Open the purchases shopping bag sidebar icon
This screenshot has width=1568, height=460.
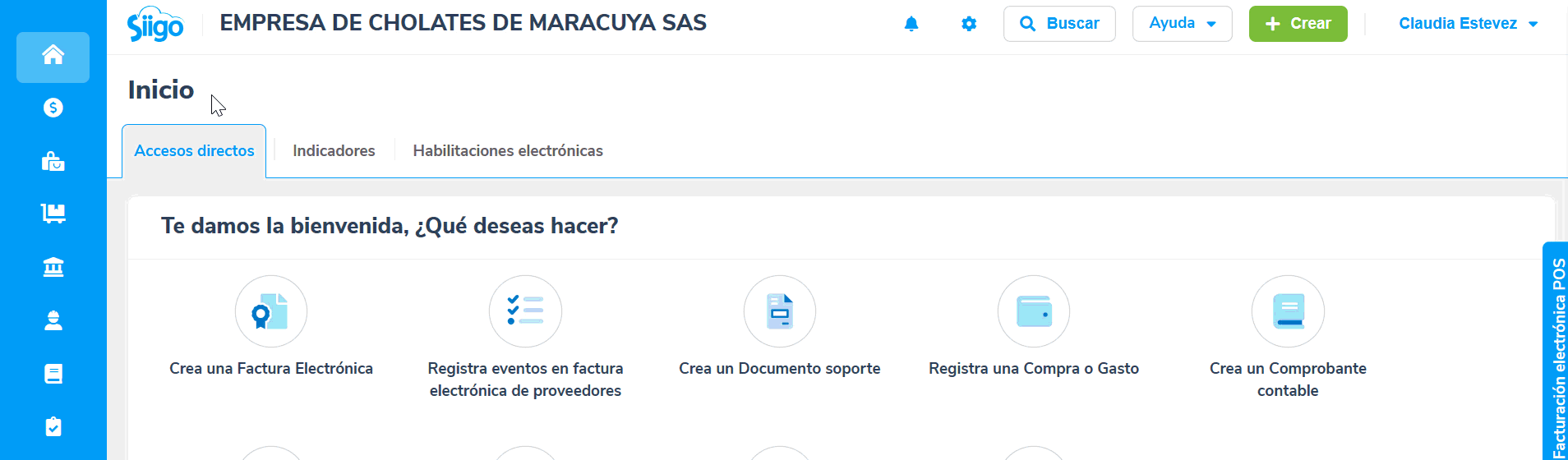[53, 161]
